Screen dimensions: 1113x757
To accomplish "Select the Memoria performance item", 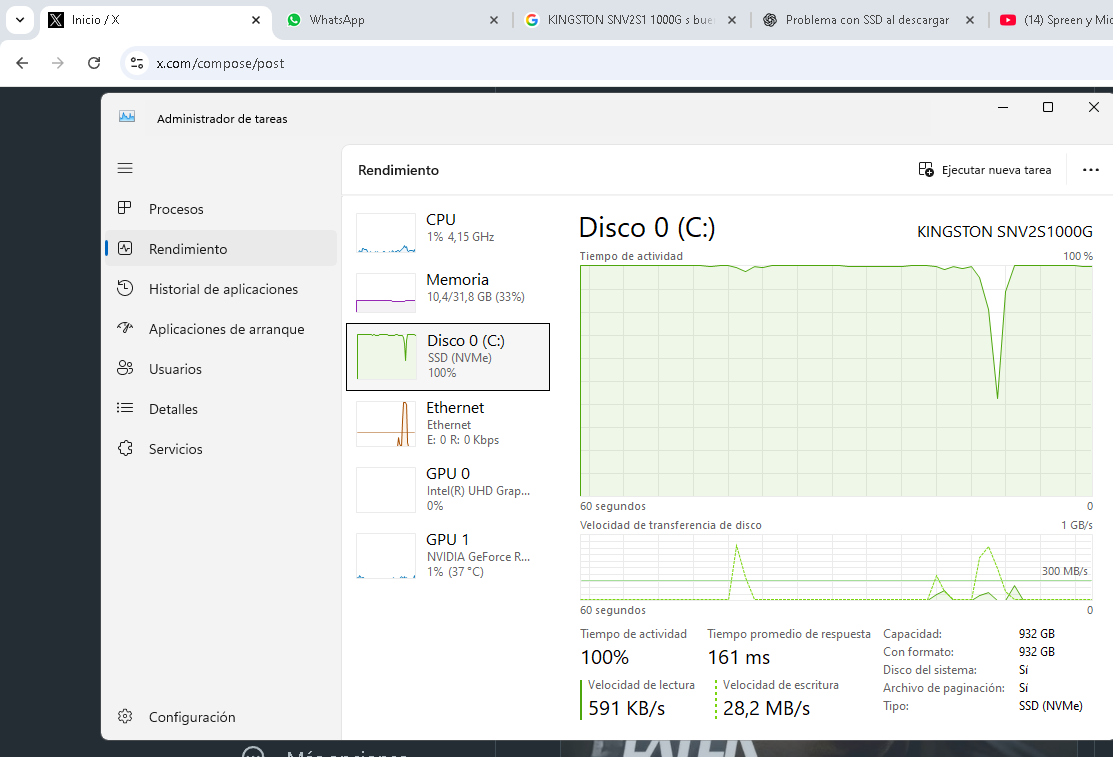I will (x=448, y=292).
